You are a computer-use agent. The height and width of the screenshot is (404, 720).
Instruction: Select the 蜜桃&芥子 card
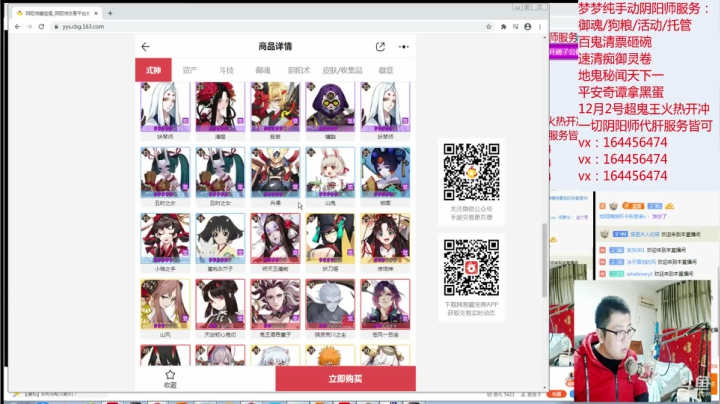pyautogui.click(x=220, y=242)
